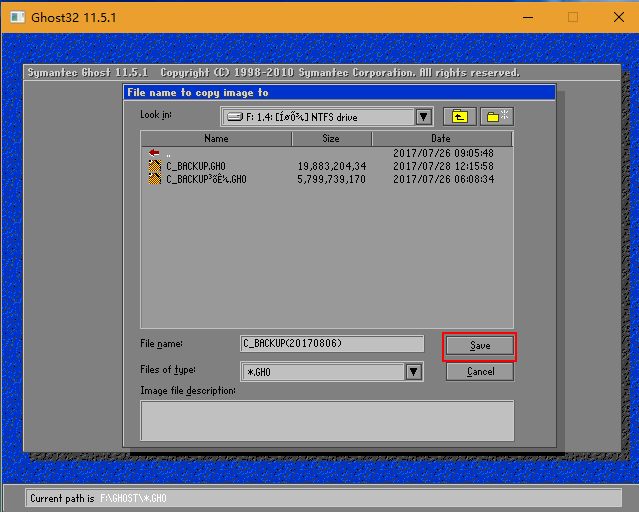
Task: Click the parent directory red arrow icon
Action: [154, 153]
